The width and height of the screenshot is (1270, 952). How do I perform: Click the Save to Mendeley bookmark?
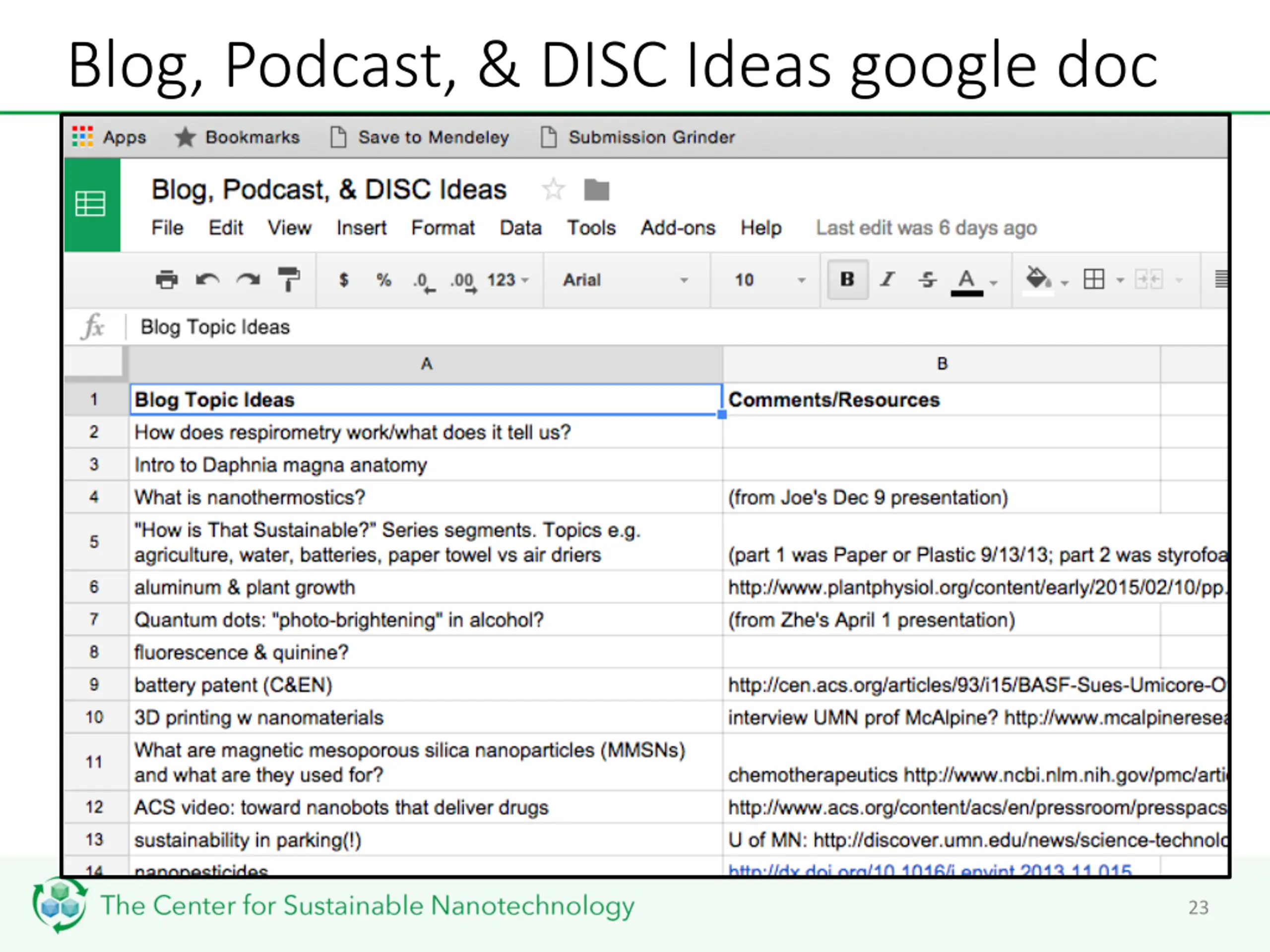[420, 137]
